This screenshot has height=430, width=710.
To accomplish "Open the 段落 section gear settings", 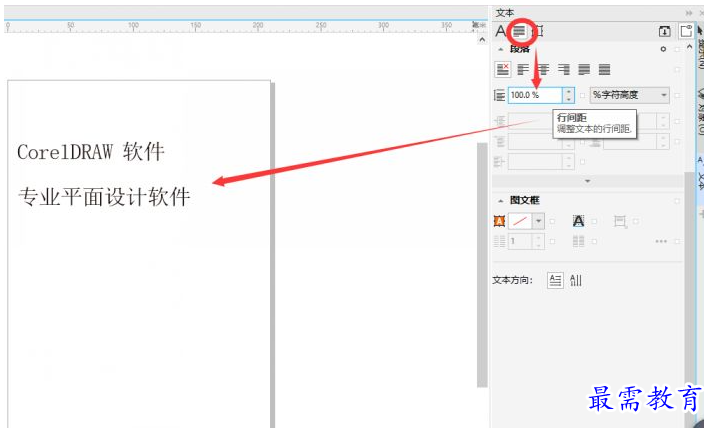I will pyautogui.click(x=663, y=49).
